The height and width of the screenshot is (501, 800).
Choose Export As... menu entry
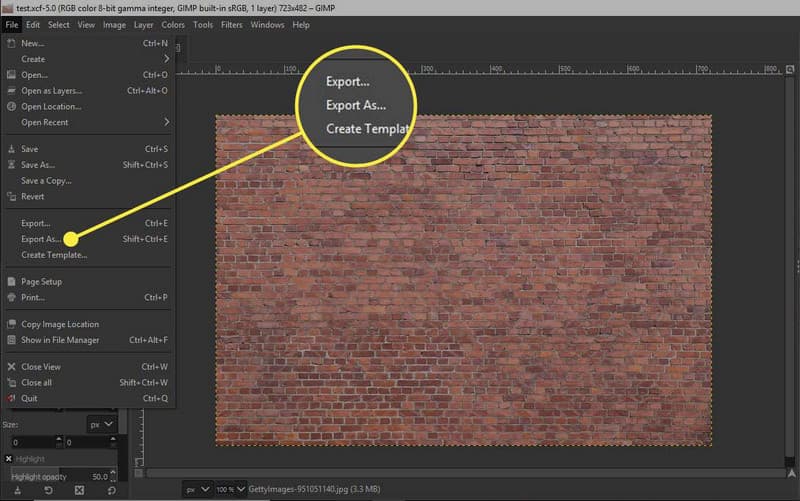tap(88, 239)
